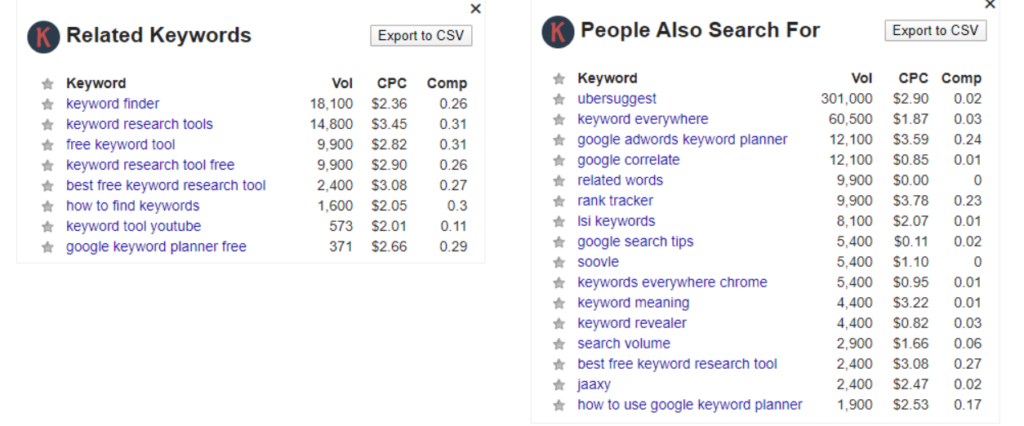1024x426 pixels.
Task: Favorite the 'ubersuggest' keyword star
Action: point(558,99)
